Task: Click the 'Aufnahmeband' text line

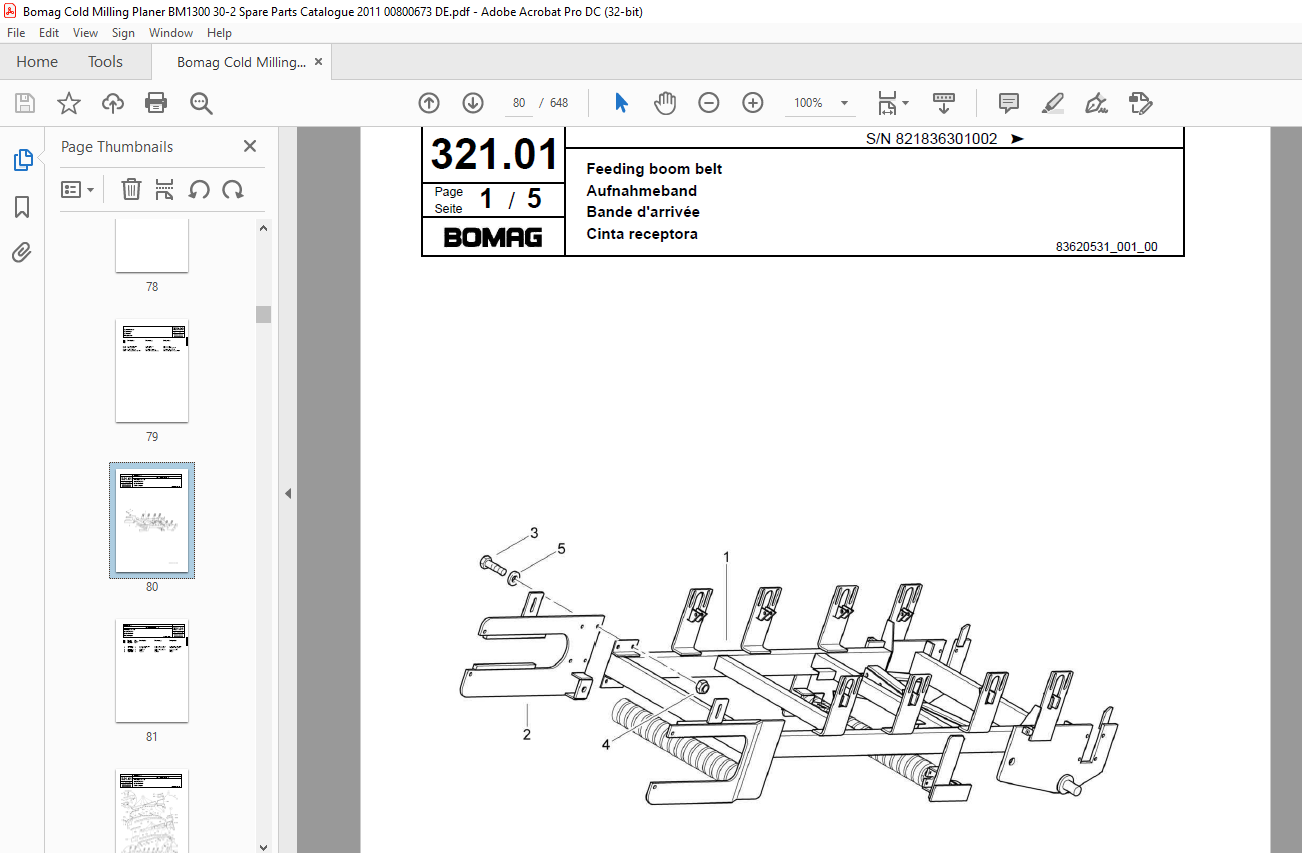Action: [642, 191]
